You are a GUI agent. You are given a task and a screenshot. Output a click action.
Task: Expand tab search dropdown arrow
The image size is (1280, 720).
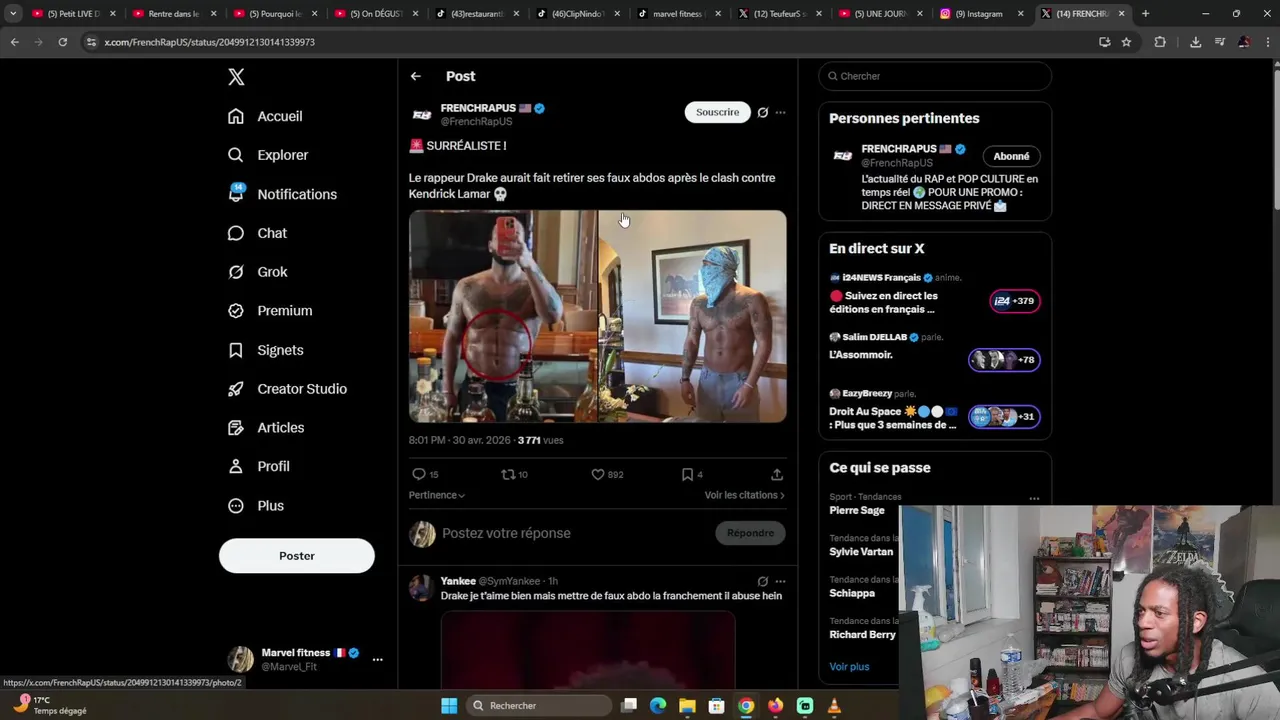point(12,14)
